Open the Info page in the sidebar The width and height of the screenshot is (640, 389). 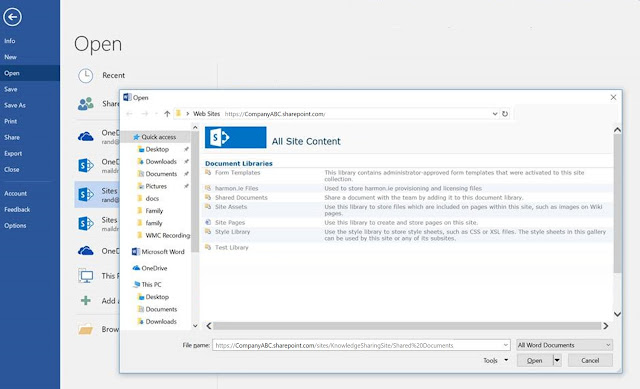10,41
